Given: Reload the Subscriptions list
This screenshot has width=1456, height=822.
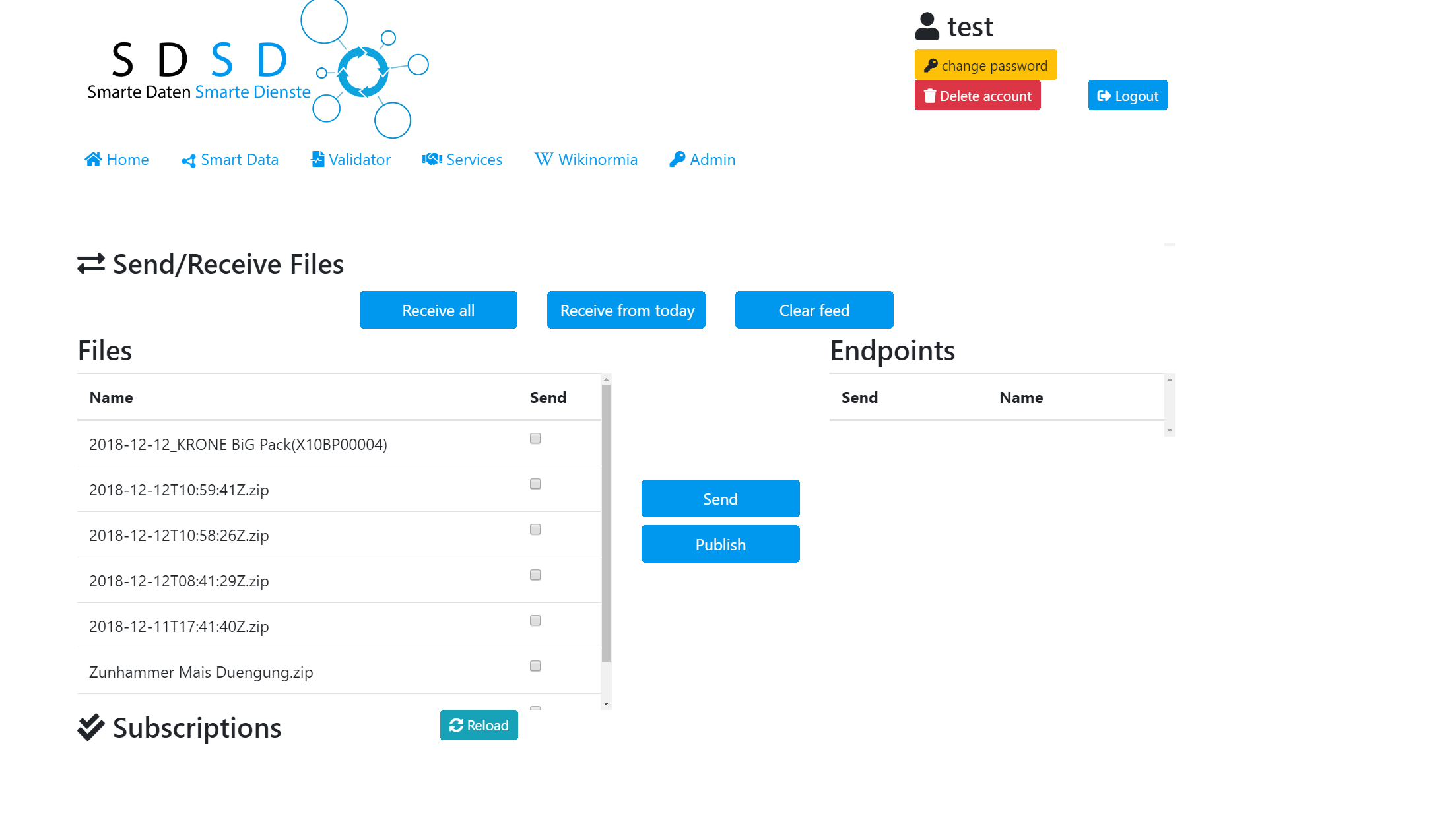Looking at the screenshot, I should point(479,725).
